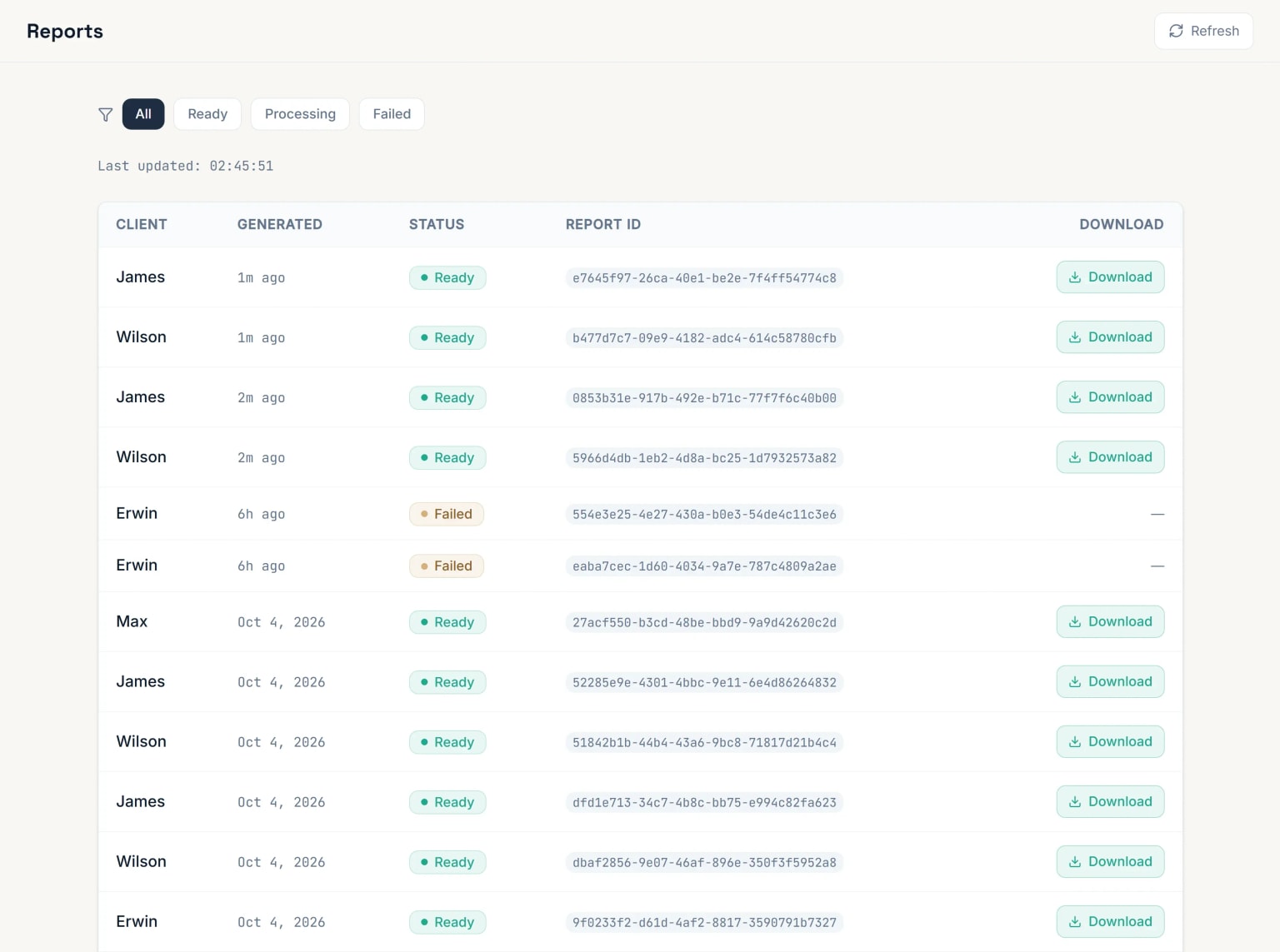This screenshot has width=1280, height=952.
Task: Download Max's report from Oct 4
Action: point(1110,622)
